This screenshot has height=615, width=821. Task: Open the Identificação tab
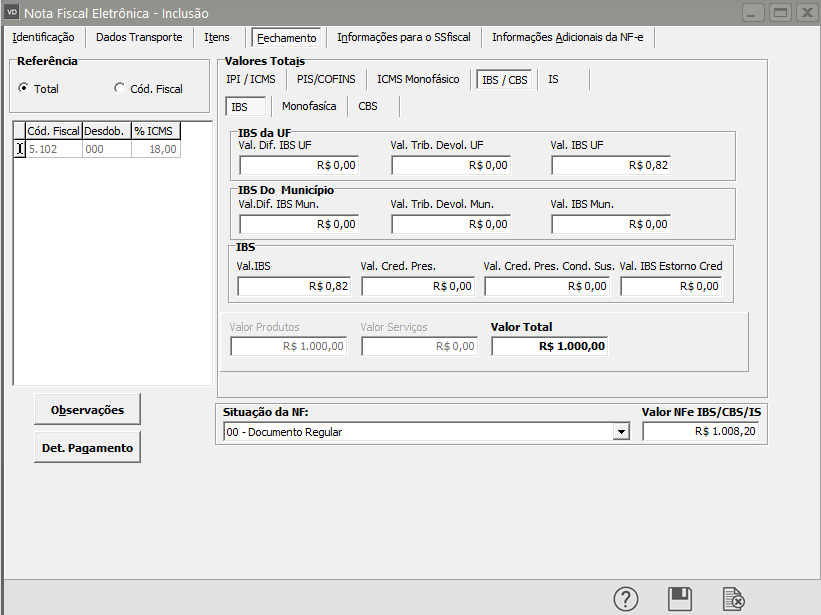pyautogui.click(x=43, y=37)
